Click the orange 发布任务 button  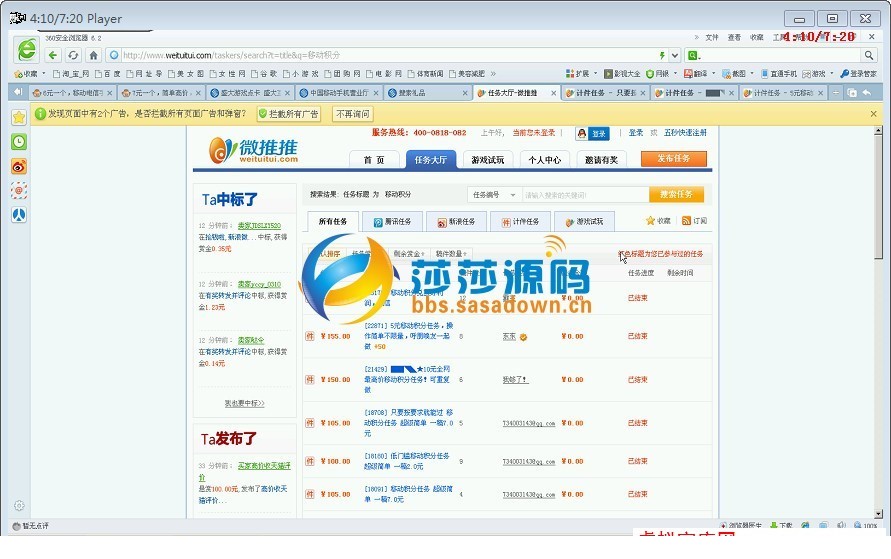(674, 158)
